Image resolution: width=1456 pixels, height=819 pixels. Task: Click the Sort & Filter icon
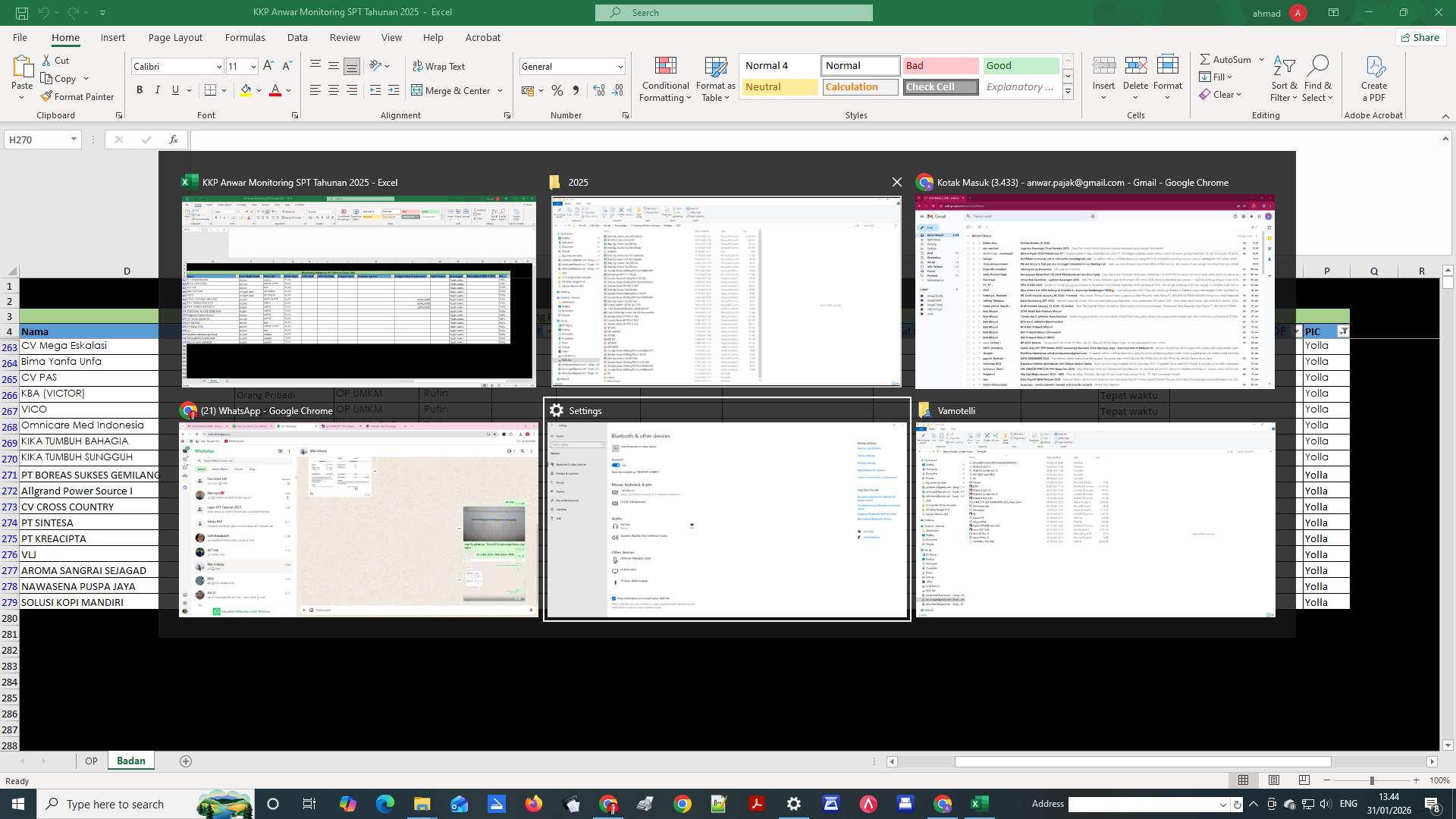pyautogui.click(x=1283, y=76)
